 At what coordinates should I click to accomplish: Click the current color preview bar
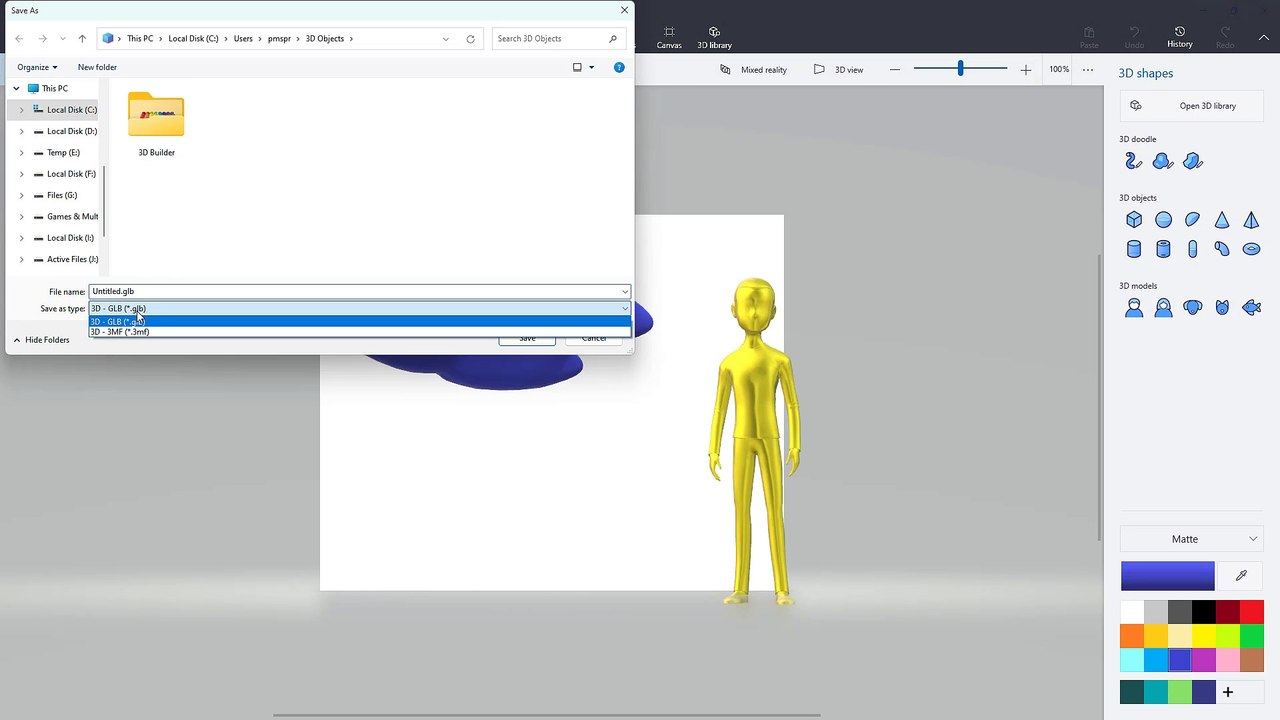click(x=1167, y=576)
